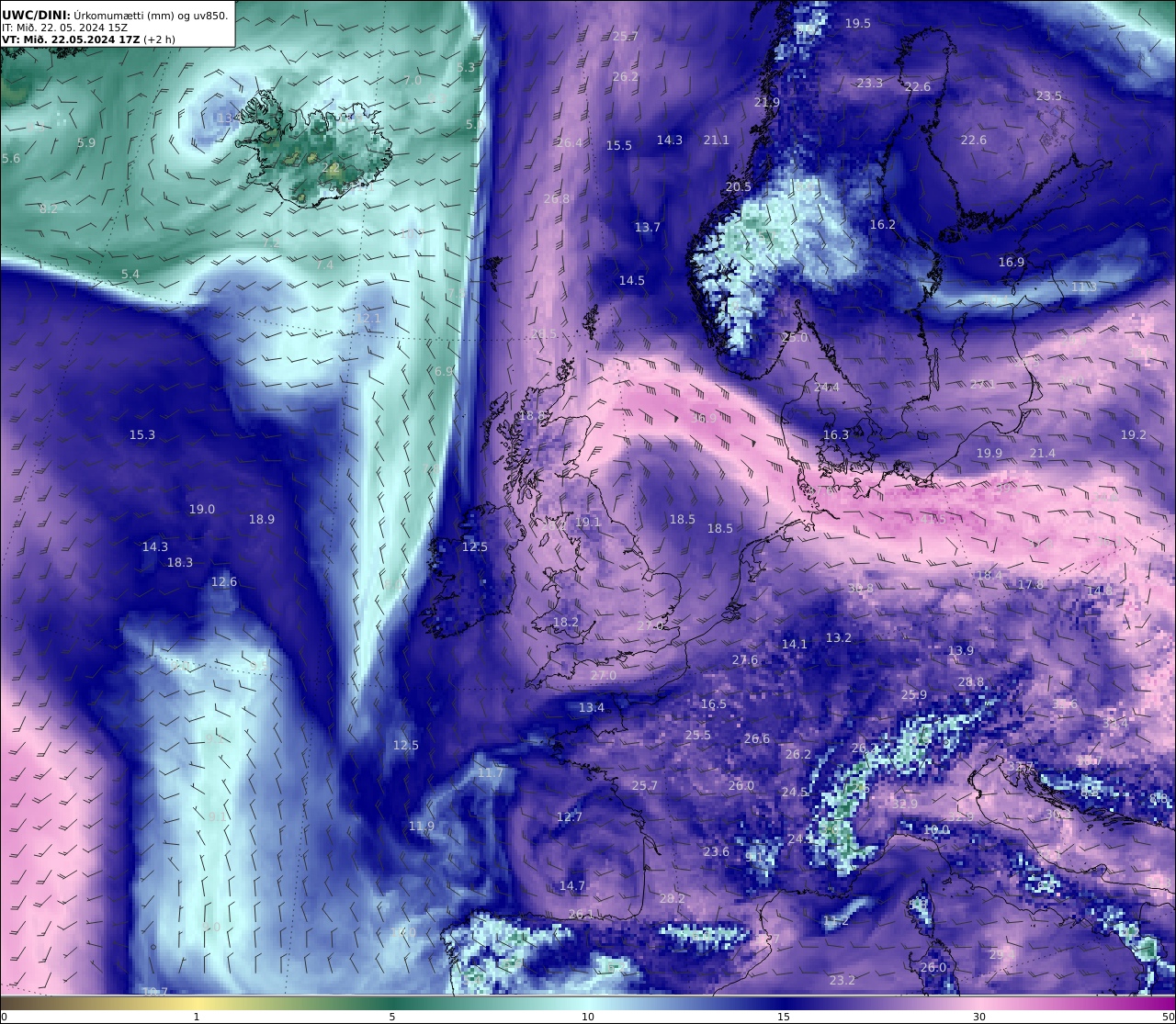Screen dimensions: 1176x1024
Task: Select the value 16.2 over Sweden
Action: click(x=883, y=224)
